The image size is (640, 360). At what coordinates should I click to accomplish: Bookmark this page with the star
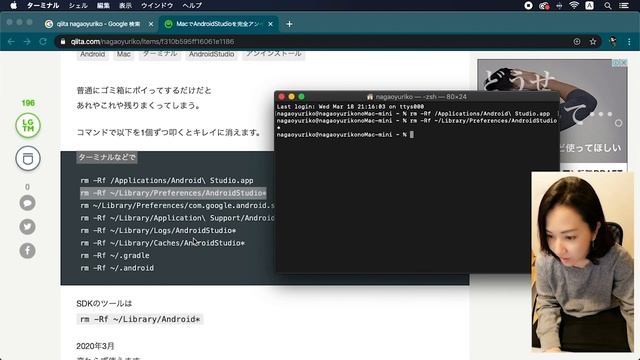[593, 42]
